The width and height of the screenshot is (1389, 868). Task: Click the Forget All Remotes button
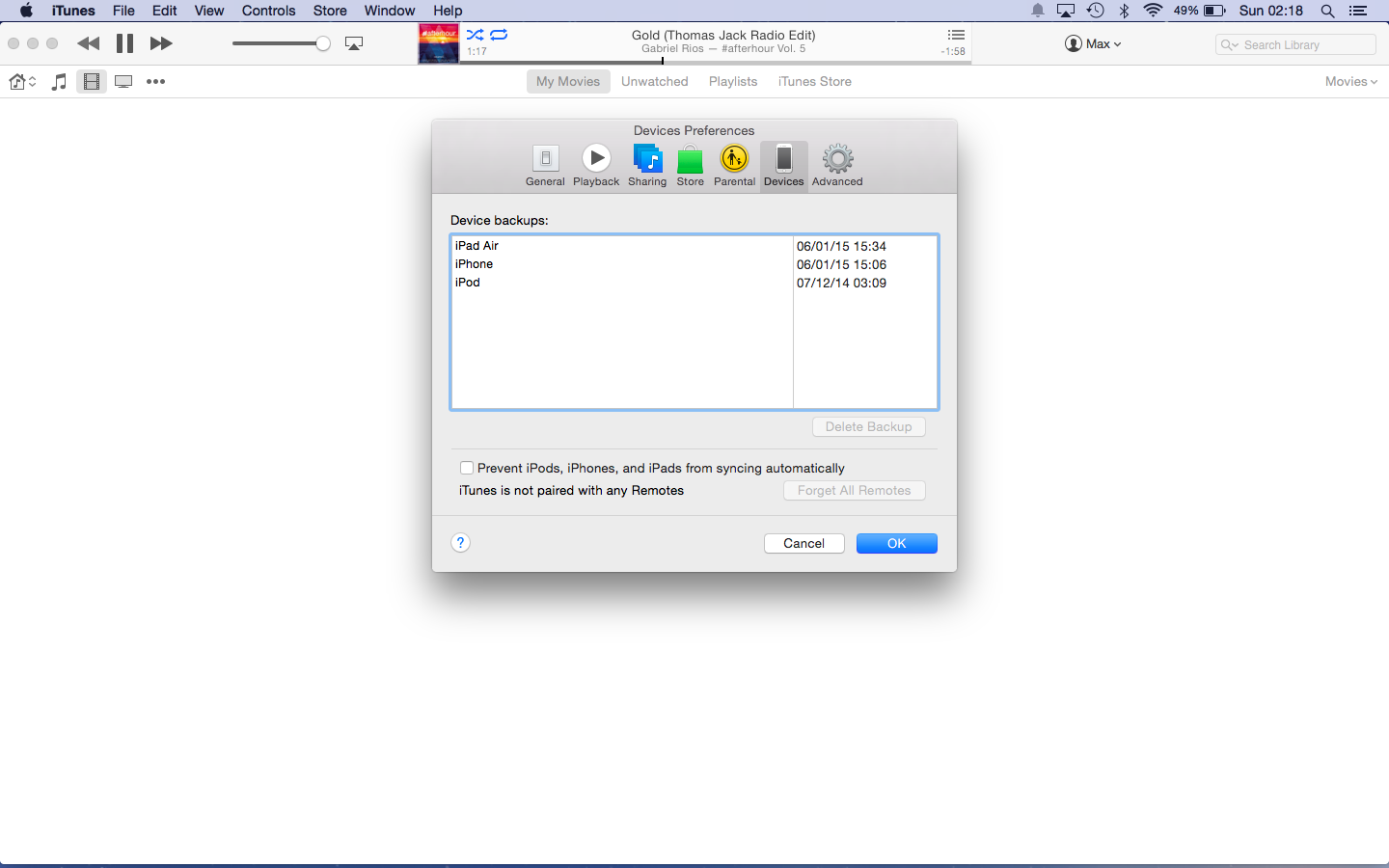click(855, 490)
